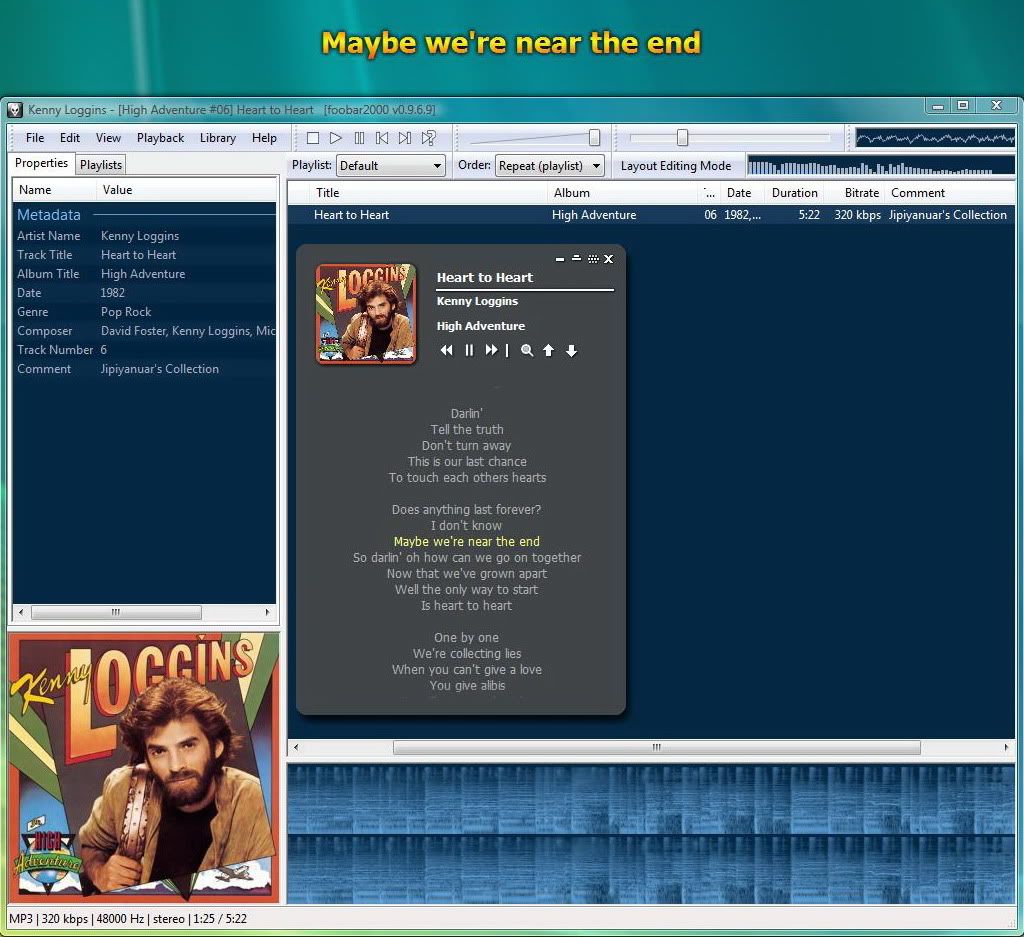Select the Heart to Heart playlist row
Screen dimensions: 1024x937
coord(651,215)
